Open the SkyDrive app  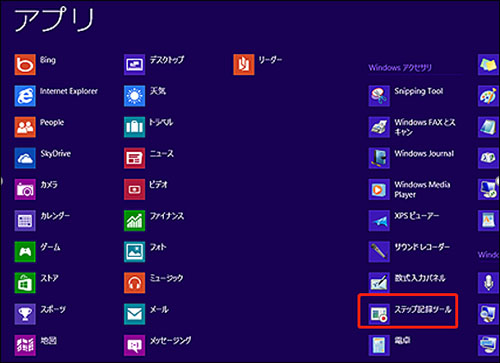[x=25, y=158]
